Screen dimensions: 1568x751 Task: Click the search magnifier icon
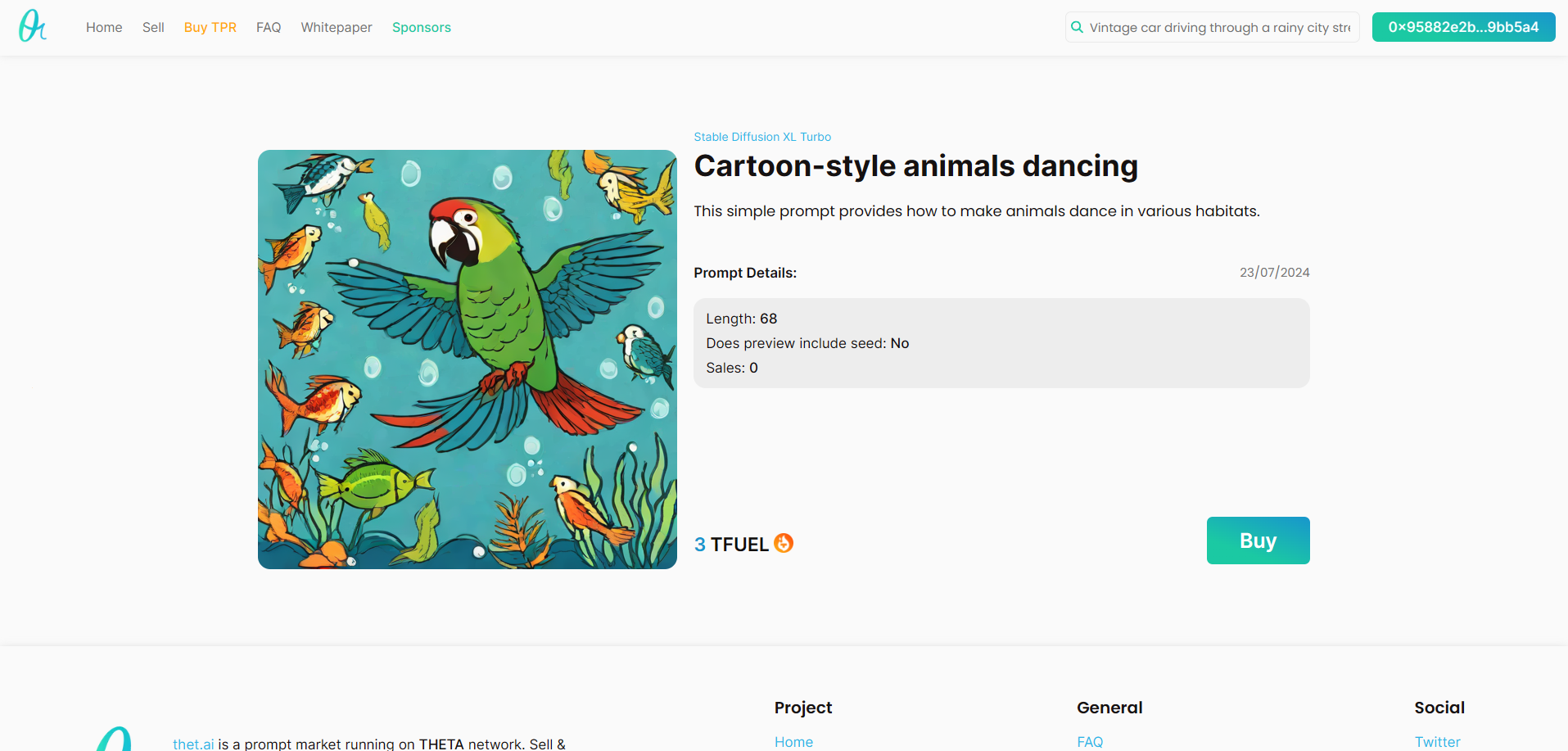click(x=1077, y=27)
